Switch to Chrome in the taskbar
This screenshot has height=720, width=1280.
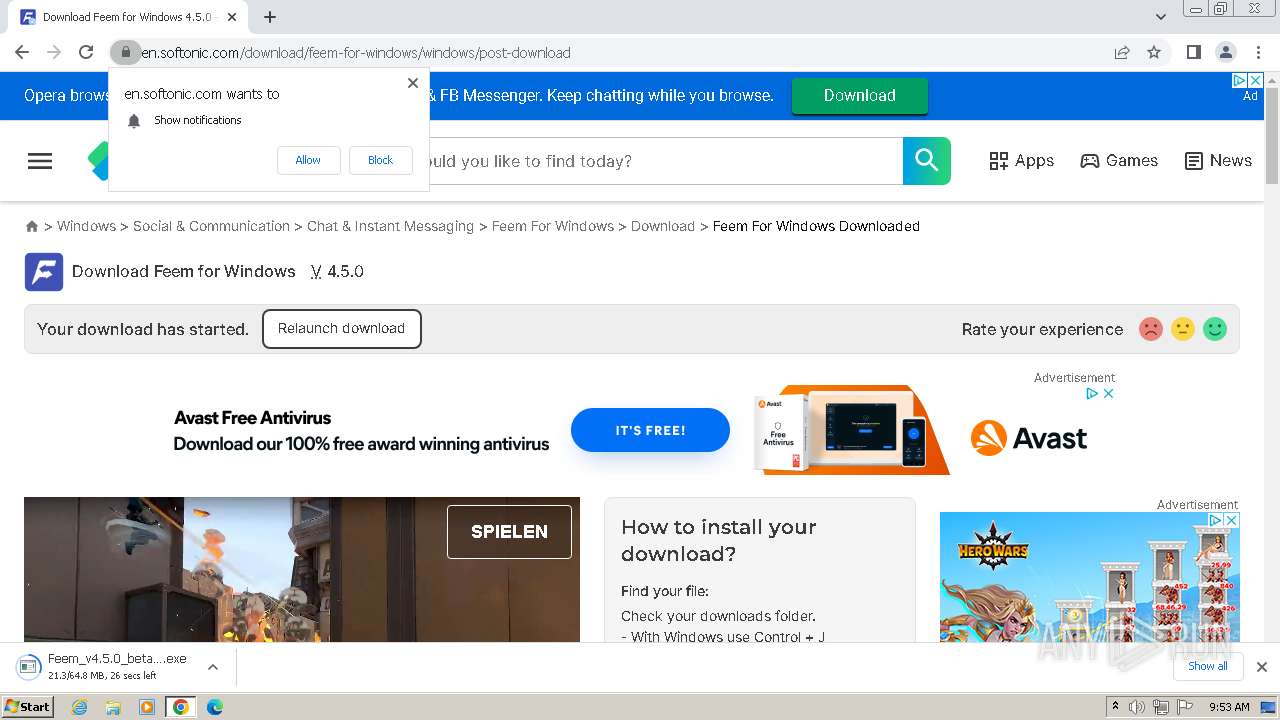(x=180, y=707)
